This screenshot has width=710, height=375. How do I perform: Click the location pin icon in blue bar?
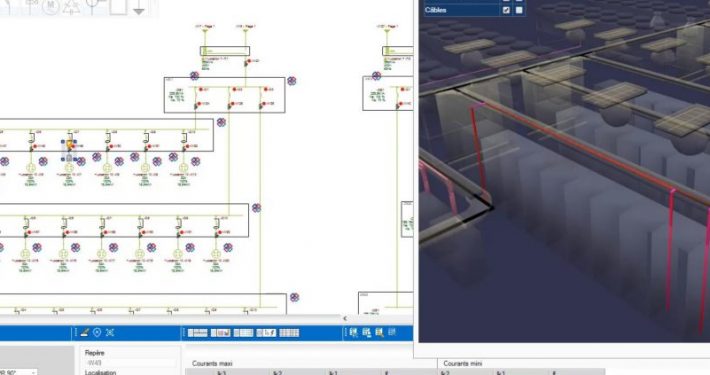(97, 333)
